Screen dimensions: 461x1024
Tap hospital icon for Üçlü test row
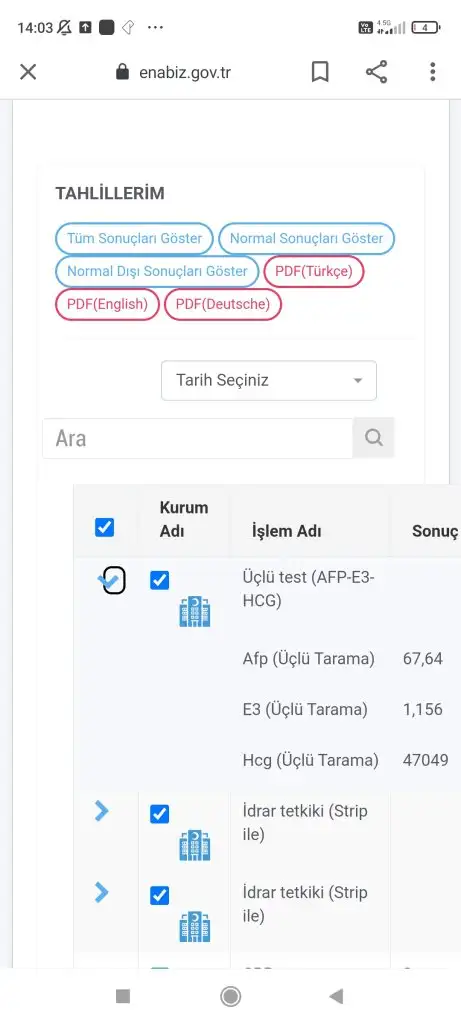(195, 611)
